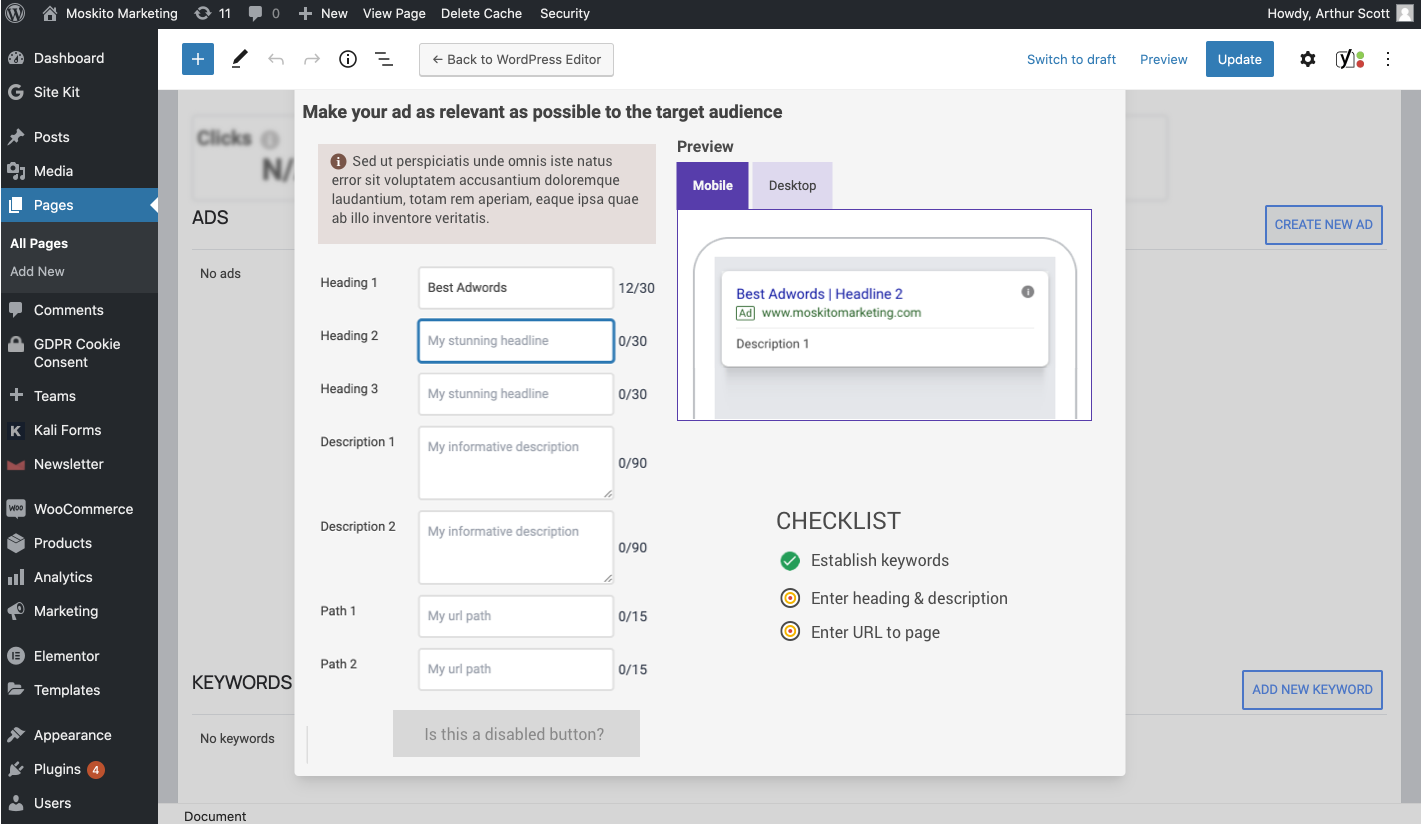The image size is (1421, 824).
Task: Select Pages in sidebar
Action: (x=79, y=205)
